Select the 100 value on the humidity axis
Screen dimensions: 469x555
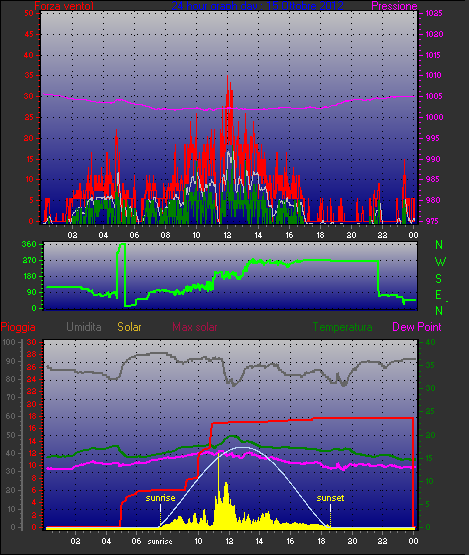9,342
